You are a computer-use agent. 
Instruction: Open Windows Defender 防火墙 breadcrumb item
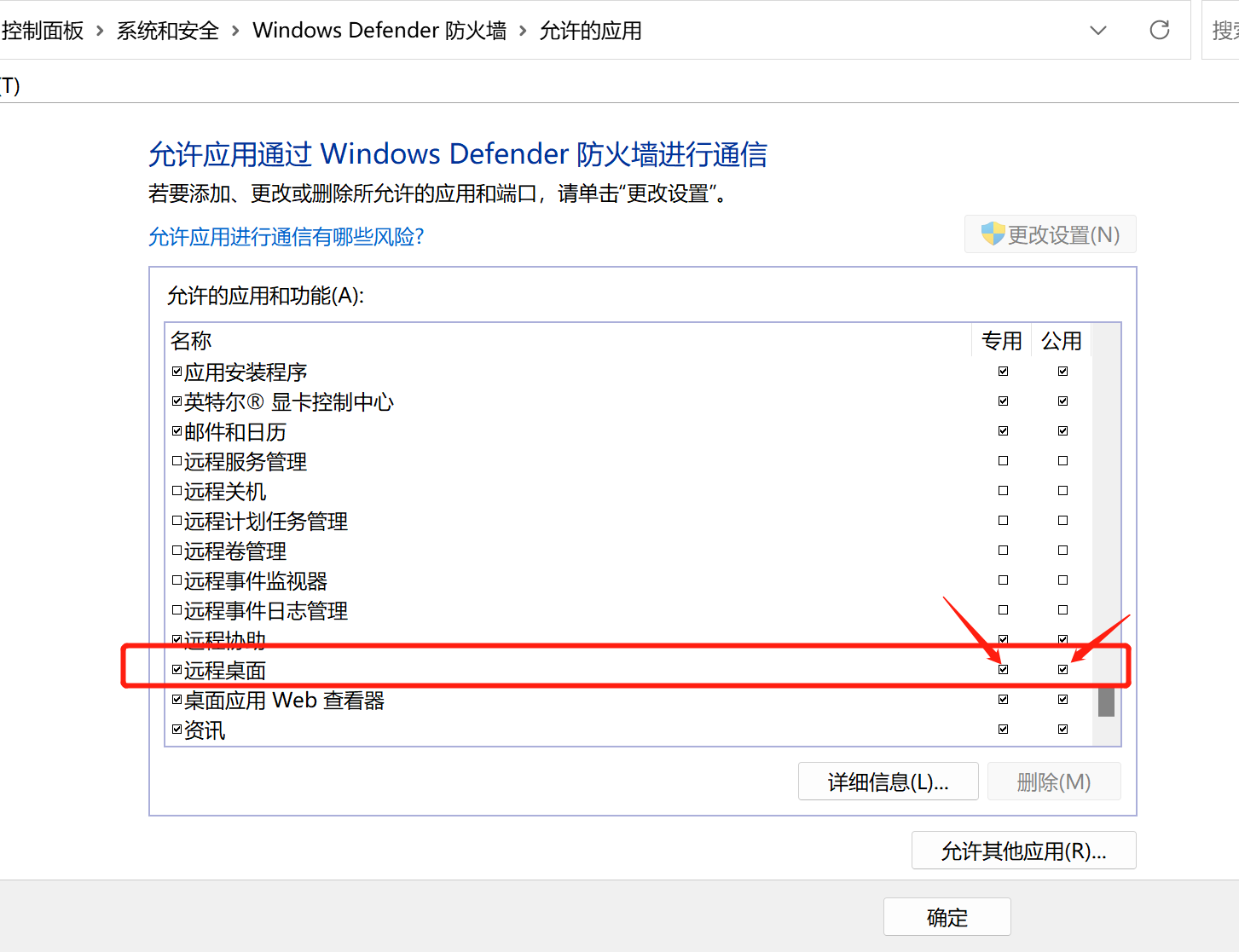click(x=379, y=31)
